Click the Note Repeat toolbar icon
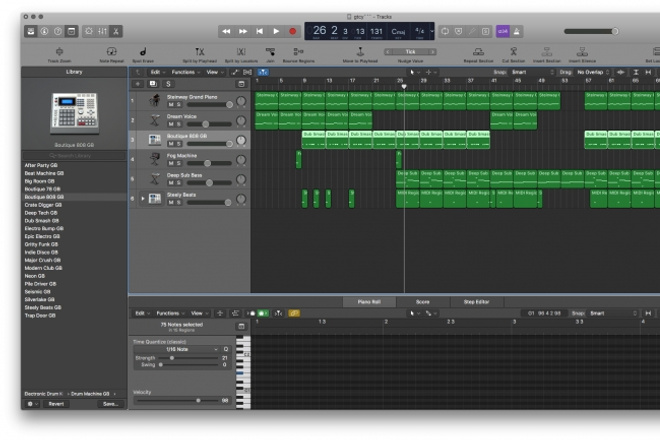Screen dimensions: 660x440 click(x=112, y=52)
